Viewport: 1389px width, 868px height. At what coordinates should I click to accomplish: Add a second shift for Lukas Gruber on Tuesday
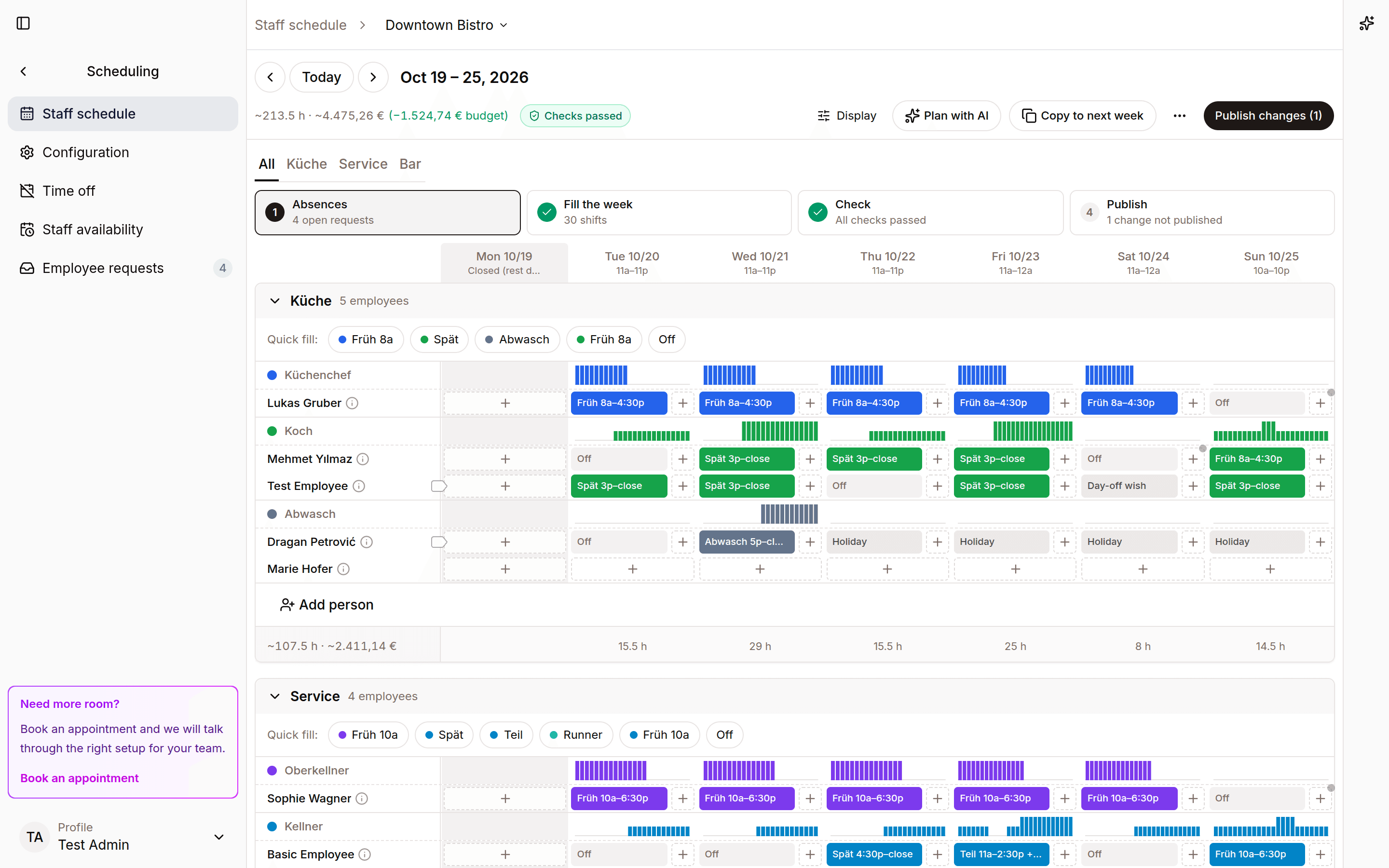coord(682,403)
